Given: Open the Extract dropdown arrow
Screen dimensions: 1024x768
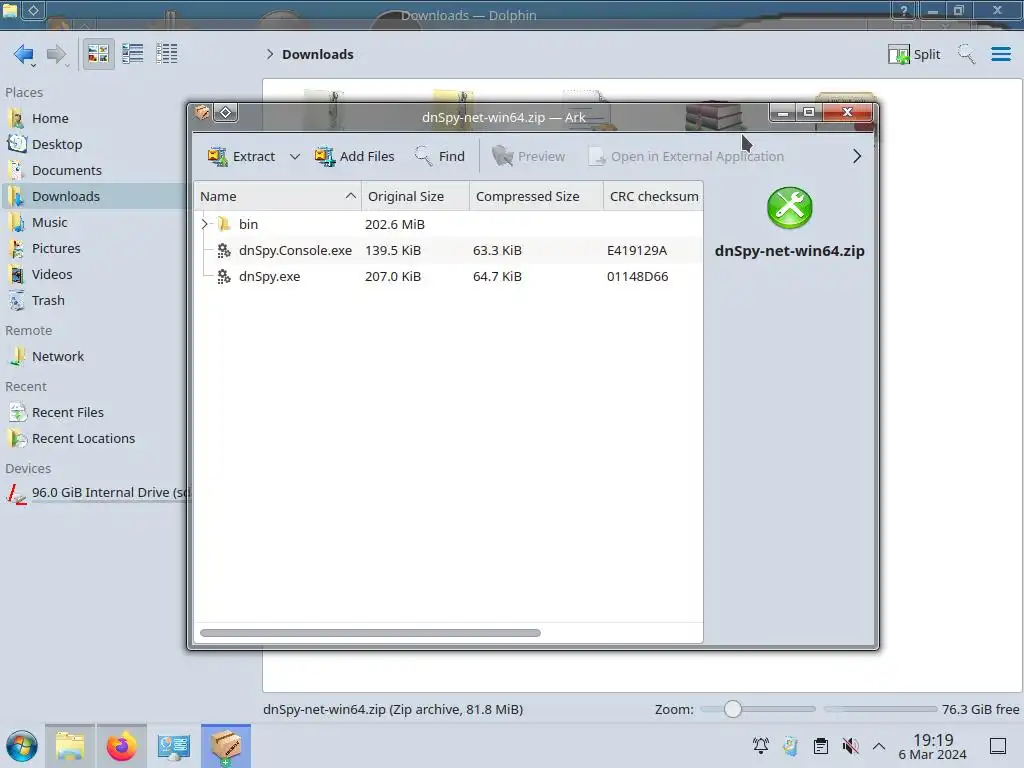Looking at the screenshot, I should (295, 157).
